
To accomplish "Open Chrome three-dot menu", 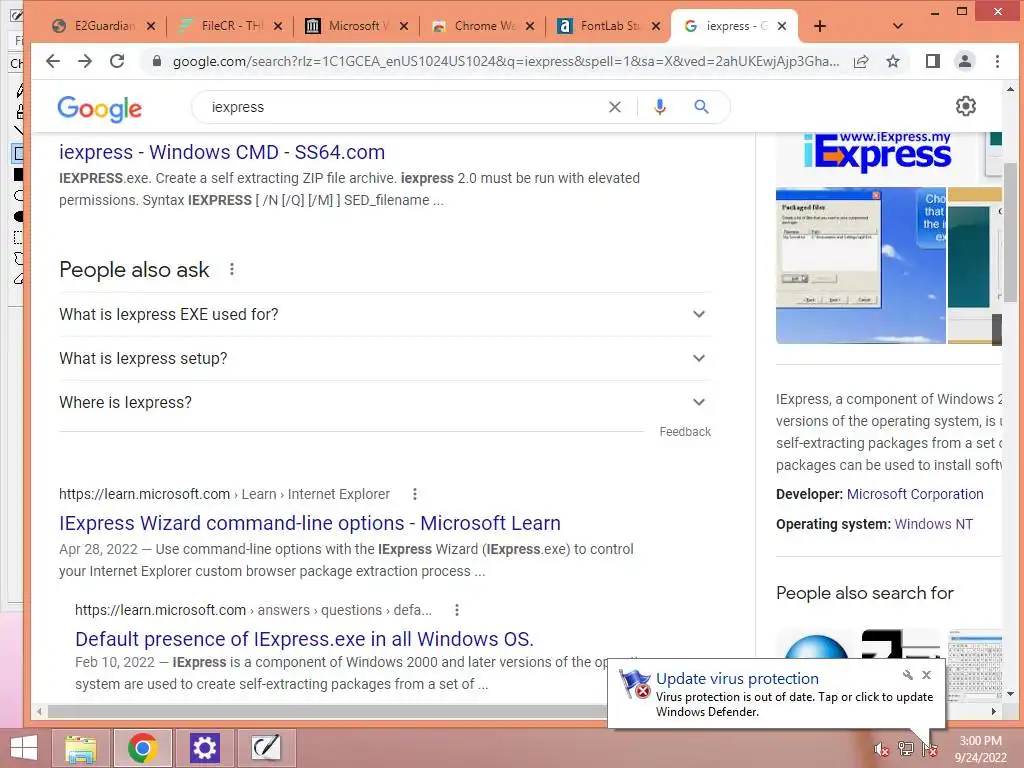I will click(997, 61).
